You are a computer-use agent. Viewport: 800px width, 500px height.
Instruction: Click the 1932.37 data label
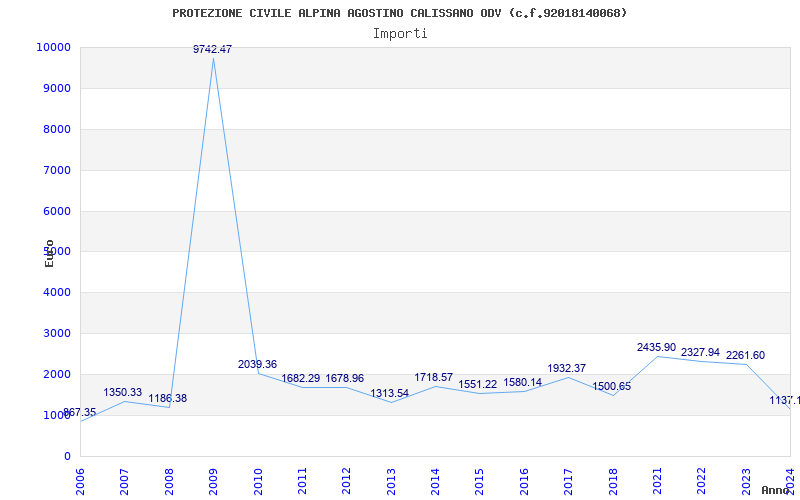coord(566,368)
